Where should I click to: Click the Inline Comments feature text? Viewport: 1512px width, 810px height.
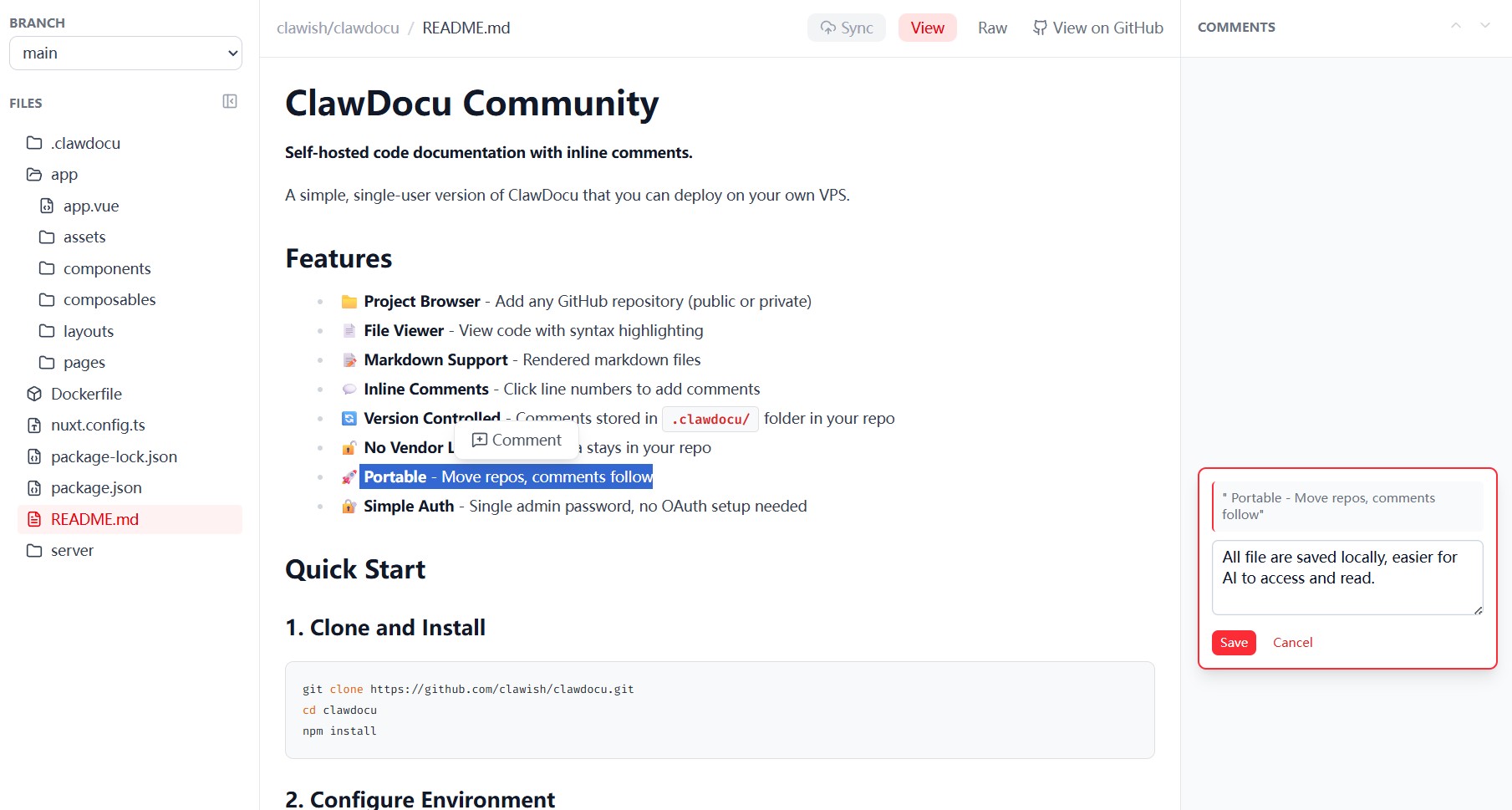(562, 389)
